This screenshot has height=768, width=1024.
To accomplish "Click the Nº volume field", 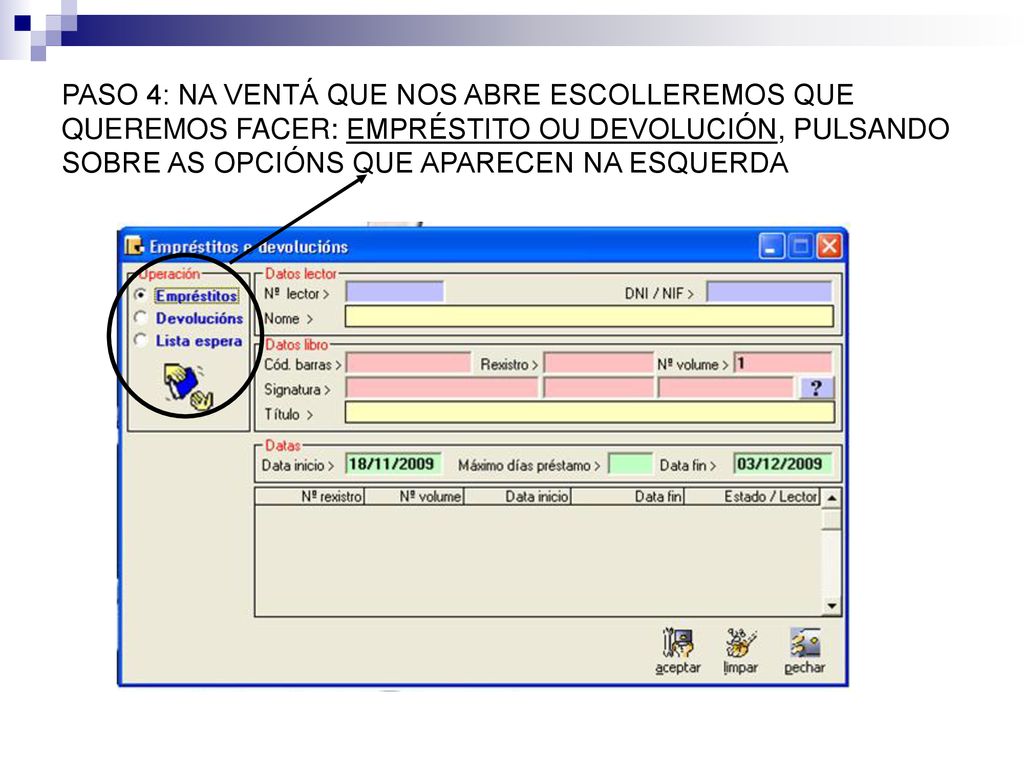I will click(x=783, y=363).
